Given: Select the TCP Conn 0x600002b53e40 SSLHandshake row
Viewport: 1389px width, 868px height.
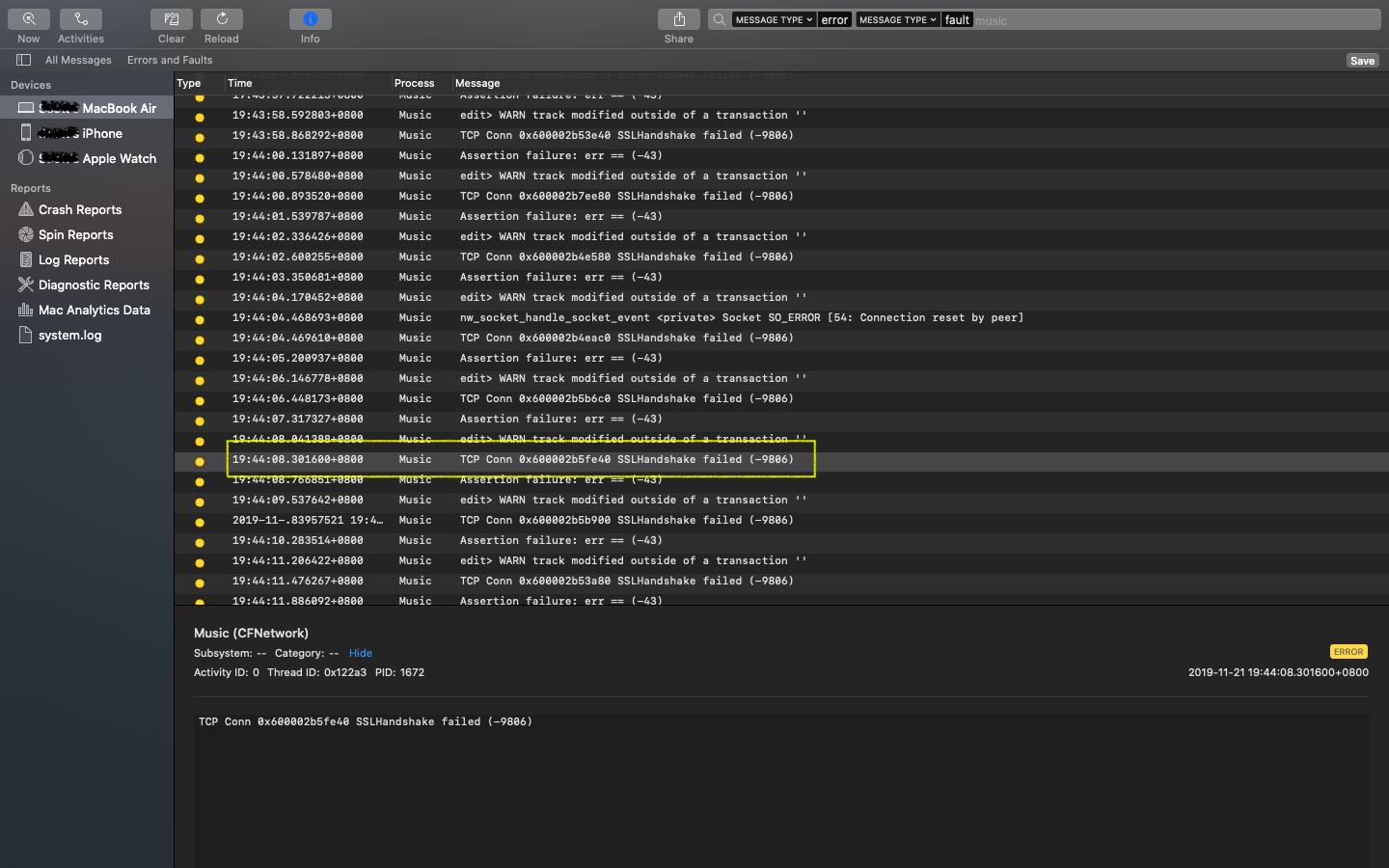Looking at the screenshot, I should tap(781, 135).
